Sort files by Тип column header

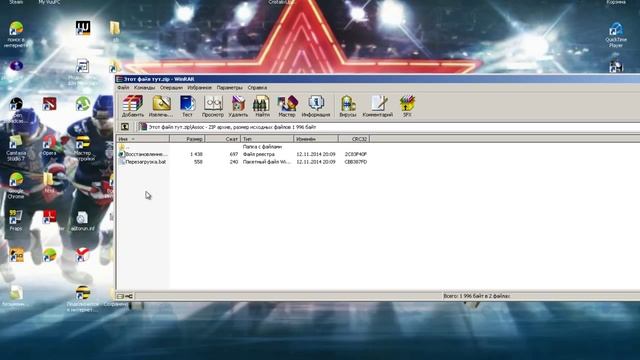267,139
